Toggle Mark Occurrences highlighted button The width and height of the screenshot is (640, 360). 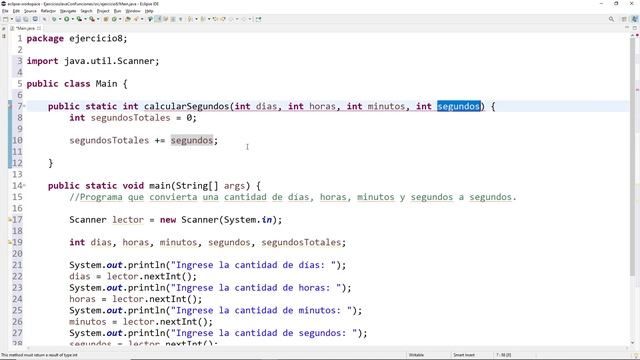tap(157, 19)
